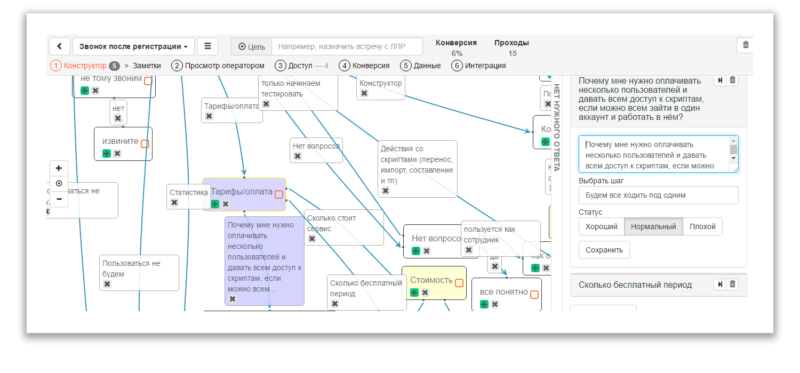The height and width of the screenshot is (373, 800).
Task: Remove the 'Сколько бесплатный период' canvas answer
Action: pos(335,304)
